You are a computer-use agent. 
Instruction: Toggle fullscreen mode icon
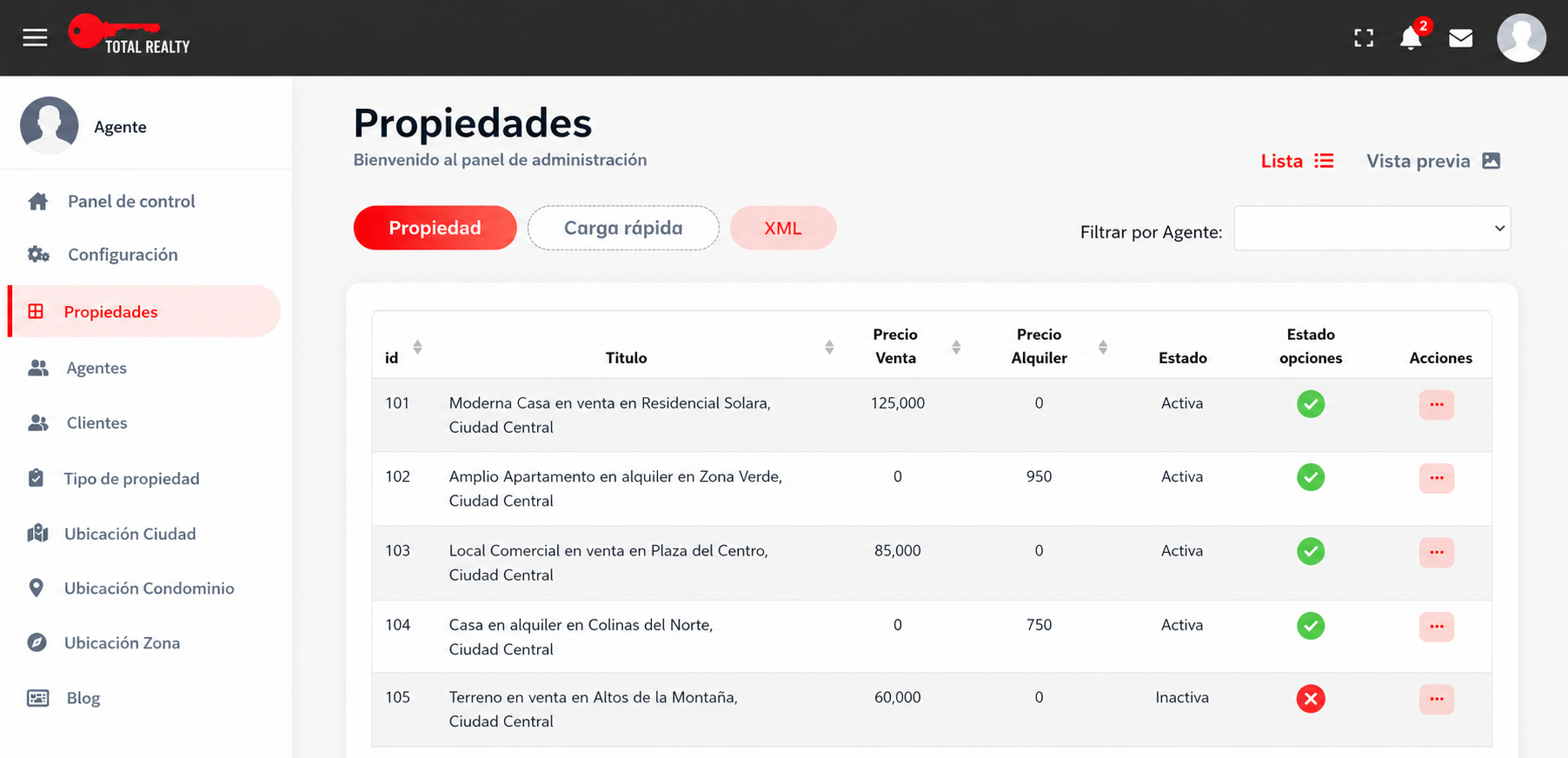[x=1364, y=38]
